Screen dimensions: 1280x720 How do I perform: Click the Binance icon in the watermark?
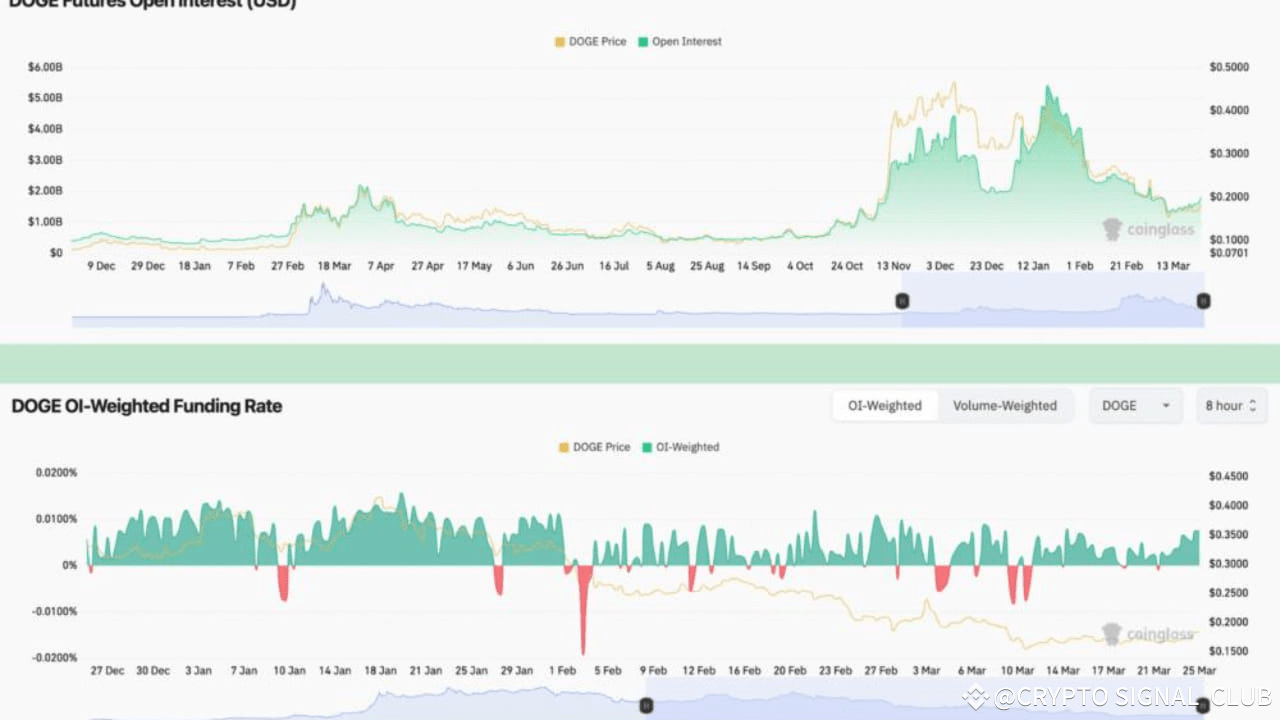975,697
